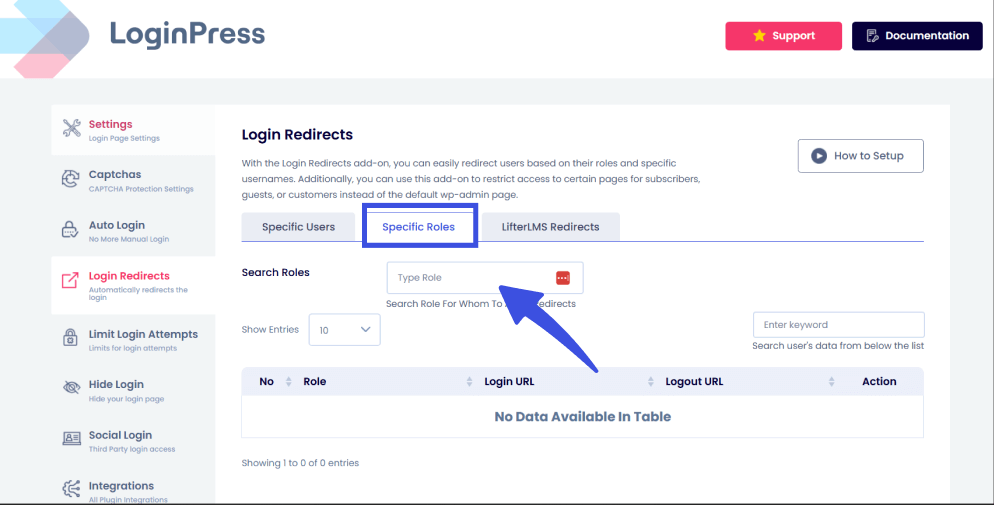Click the Limit Login Attempts lock icon
This screenshot has height=505, width=994.
pos(72,339)
